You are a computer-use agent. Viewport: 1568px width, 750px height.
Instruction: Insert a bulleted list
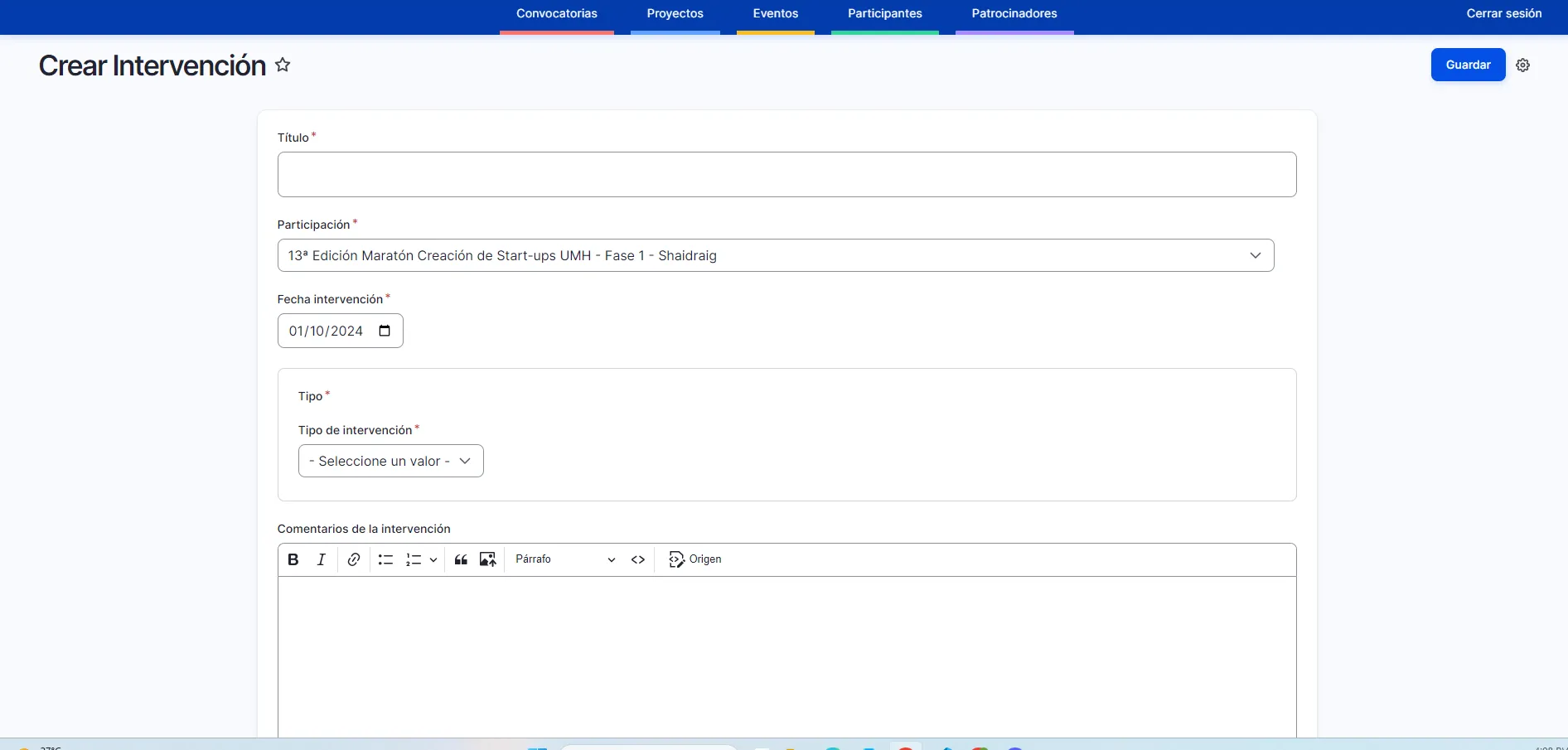click(x=385, y=559)
